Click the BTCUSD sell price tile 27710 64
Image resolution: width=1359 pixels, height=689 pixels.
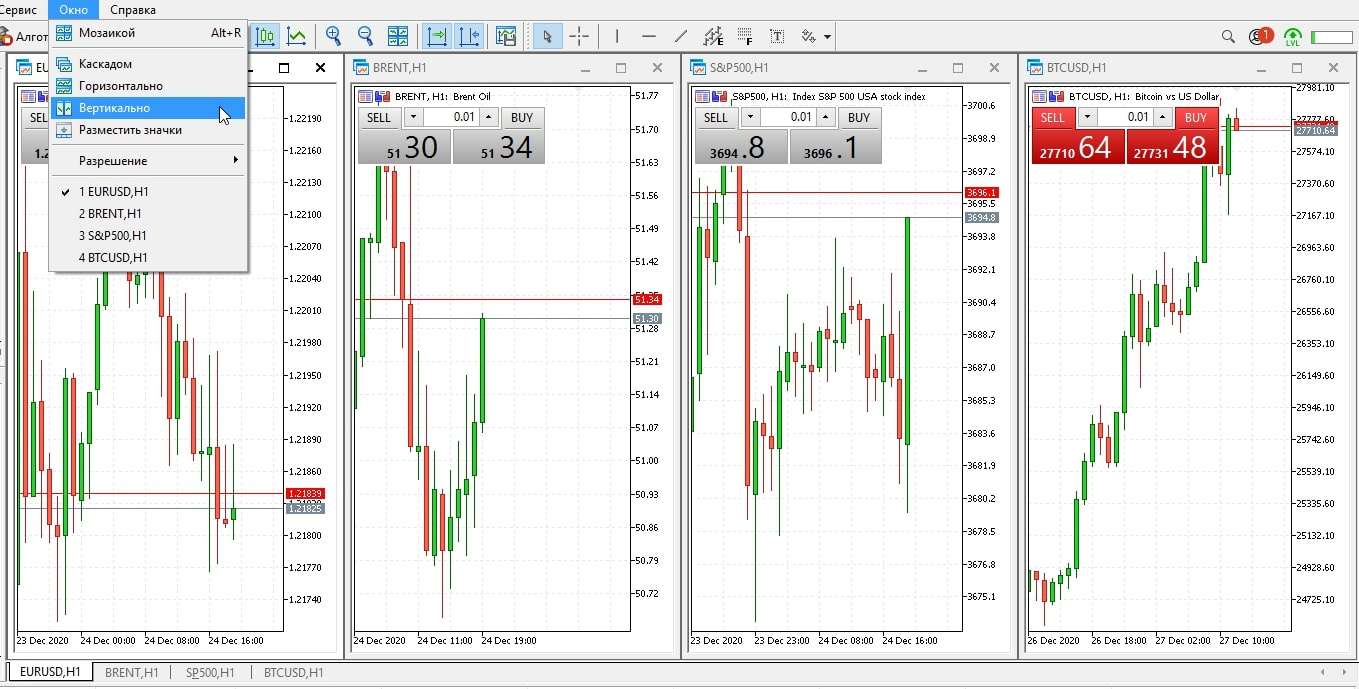coord(1078,146)
